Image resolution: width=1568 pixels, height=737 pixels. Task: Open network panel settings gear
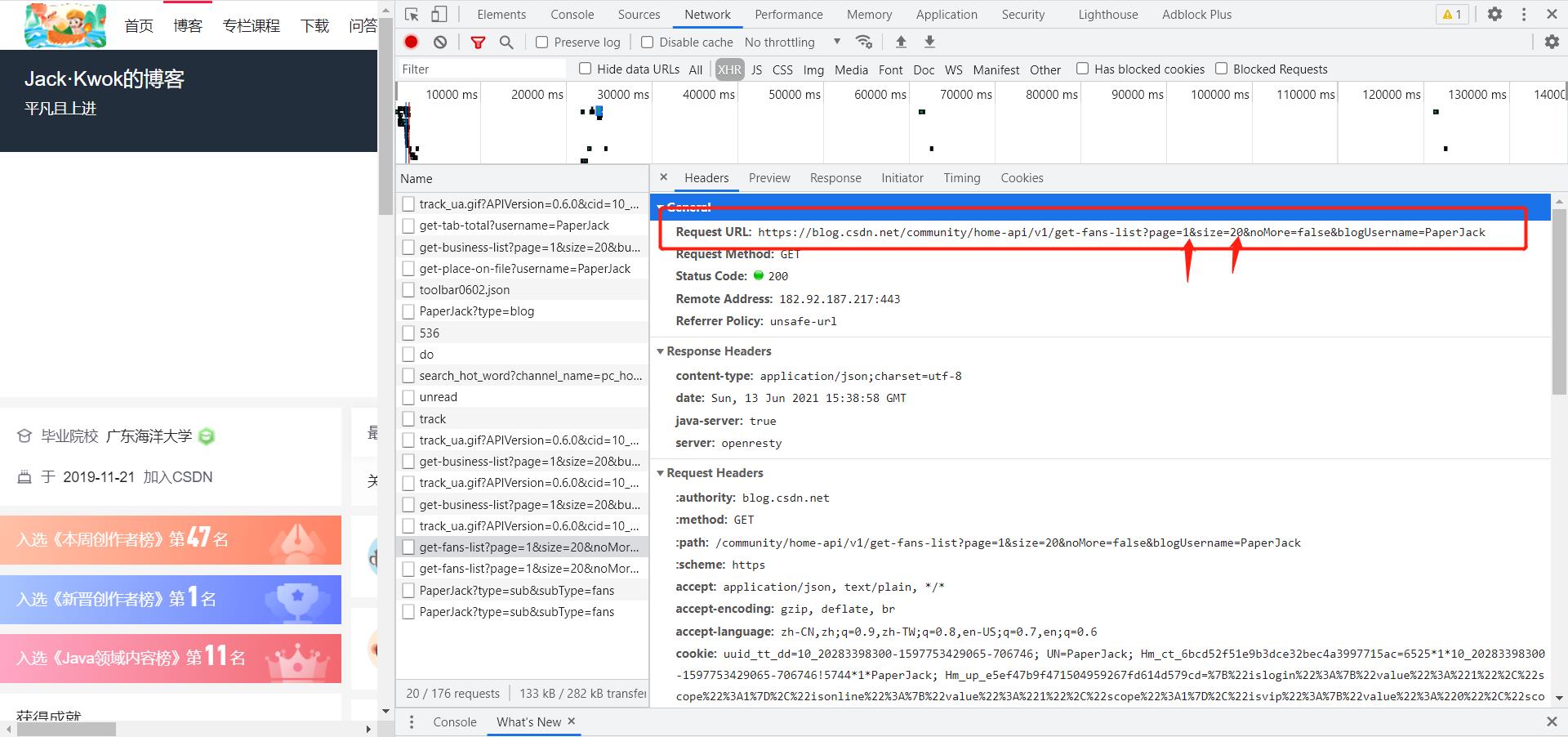(1552, 42)
